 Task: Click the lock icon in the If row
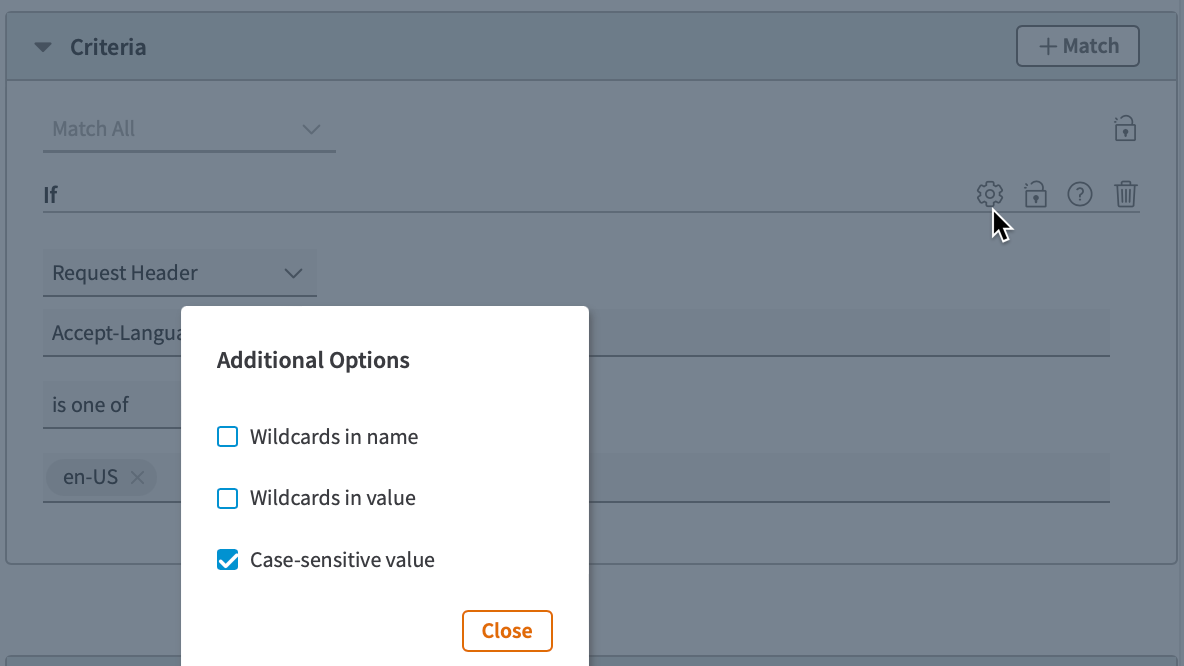point(1035,193)
